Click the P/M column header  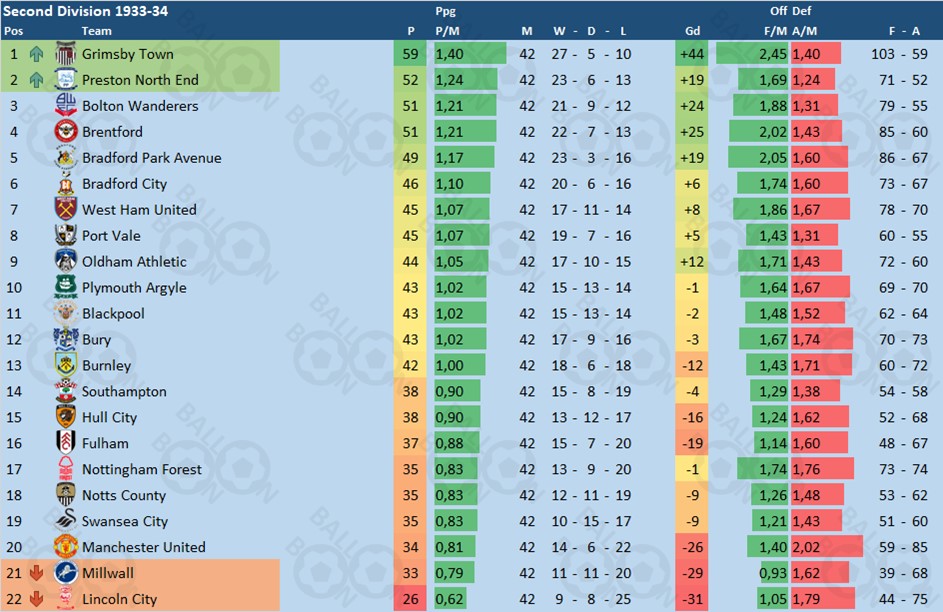click(448, 31)
